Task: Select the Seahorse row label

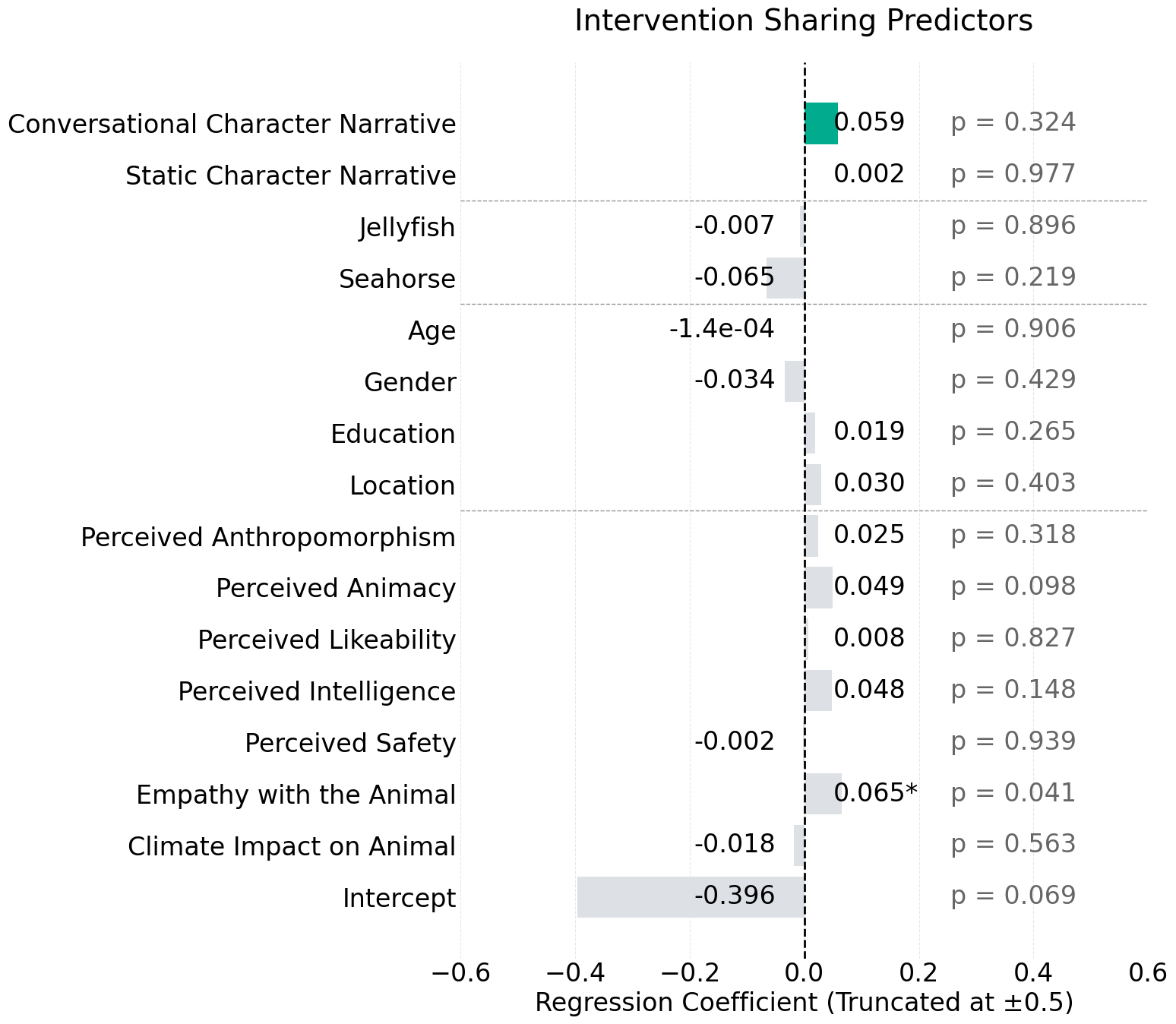Action: click(x=397, y=279)
